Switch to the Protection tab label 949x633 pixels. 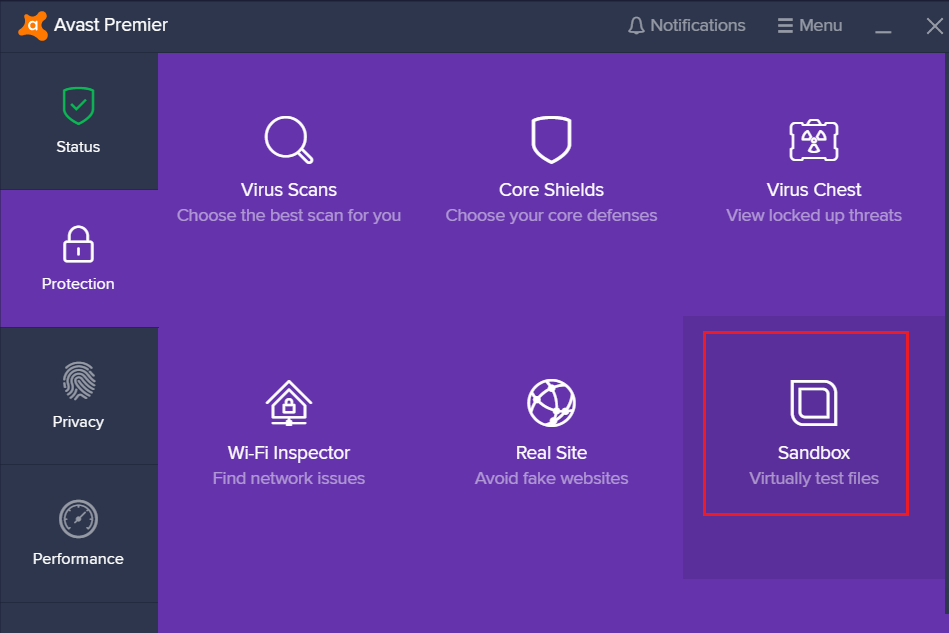78,284
